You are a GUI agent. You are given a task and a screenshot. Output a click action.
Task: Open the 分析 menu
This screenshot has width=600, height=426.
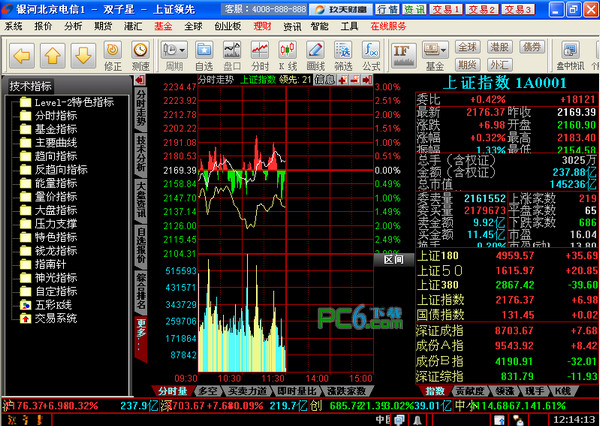tap(73, 26)
